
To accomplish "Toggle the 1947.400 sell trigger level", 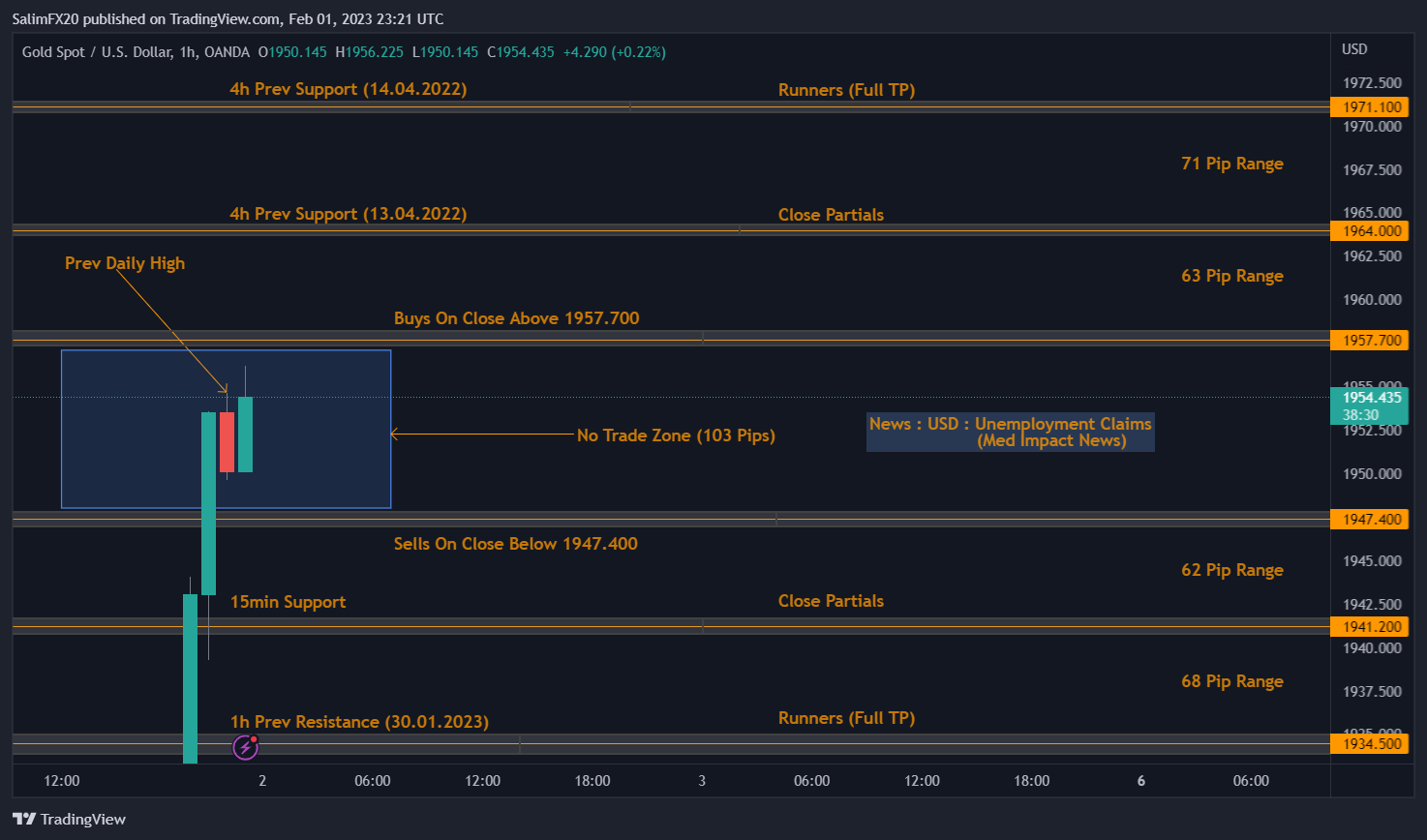I will coord(1369,519).
